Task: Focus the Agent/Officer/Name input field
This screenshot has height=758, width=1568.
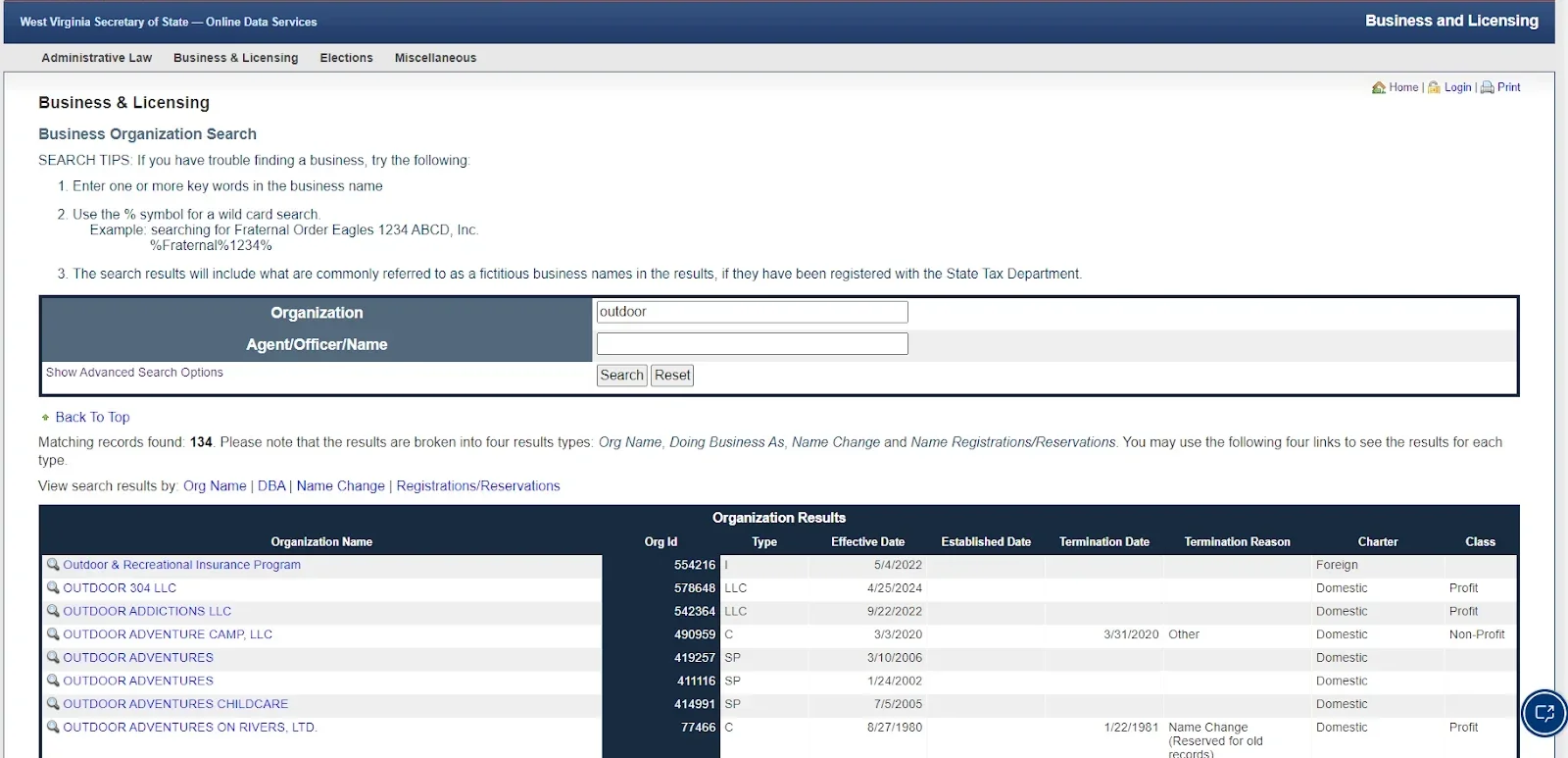Action: (x=753, y=343)
